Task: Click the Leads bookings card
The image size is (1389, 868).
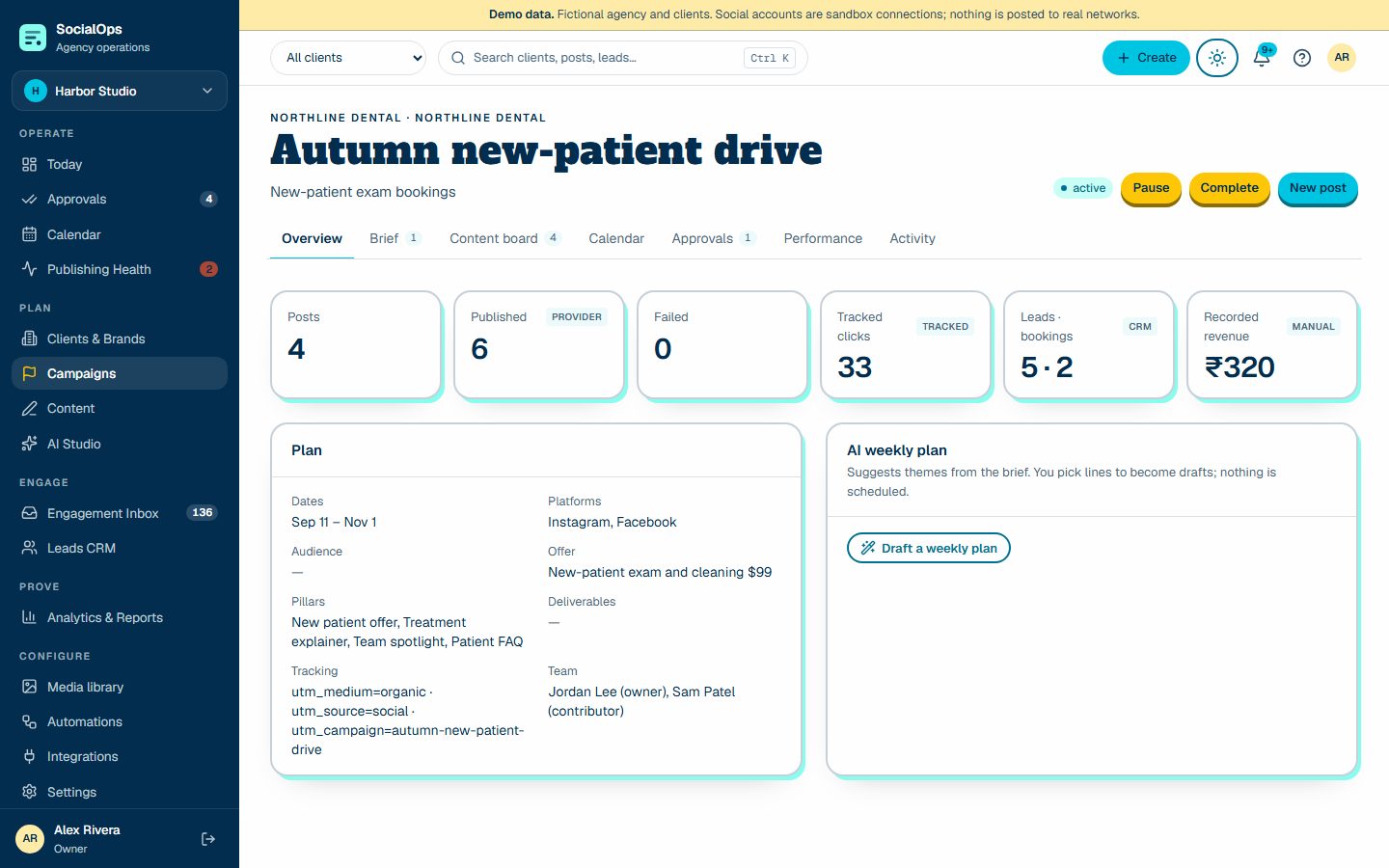Action: pos(1089,344)
